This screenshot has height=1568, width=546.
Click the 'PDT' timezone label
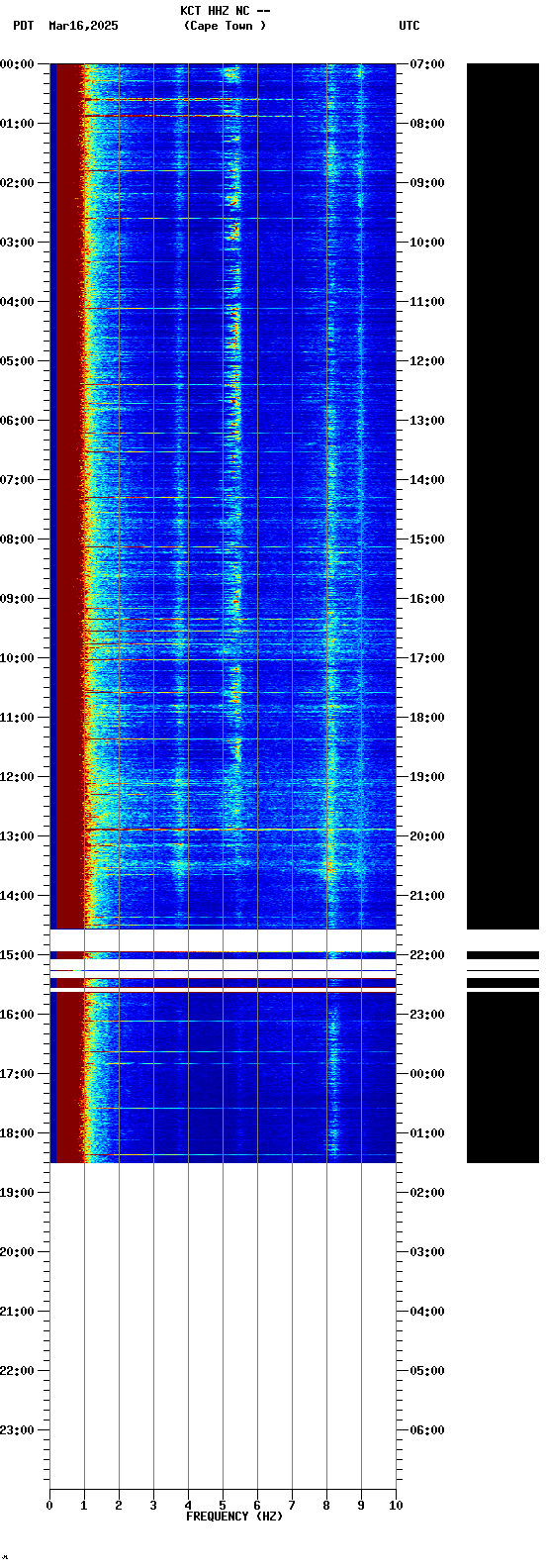(23, 26)
